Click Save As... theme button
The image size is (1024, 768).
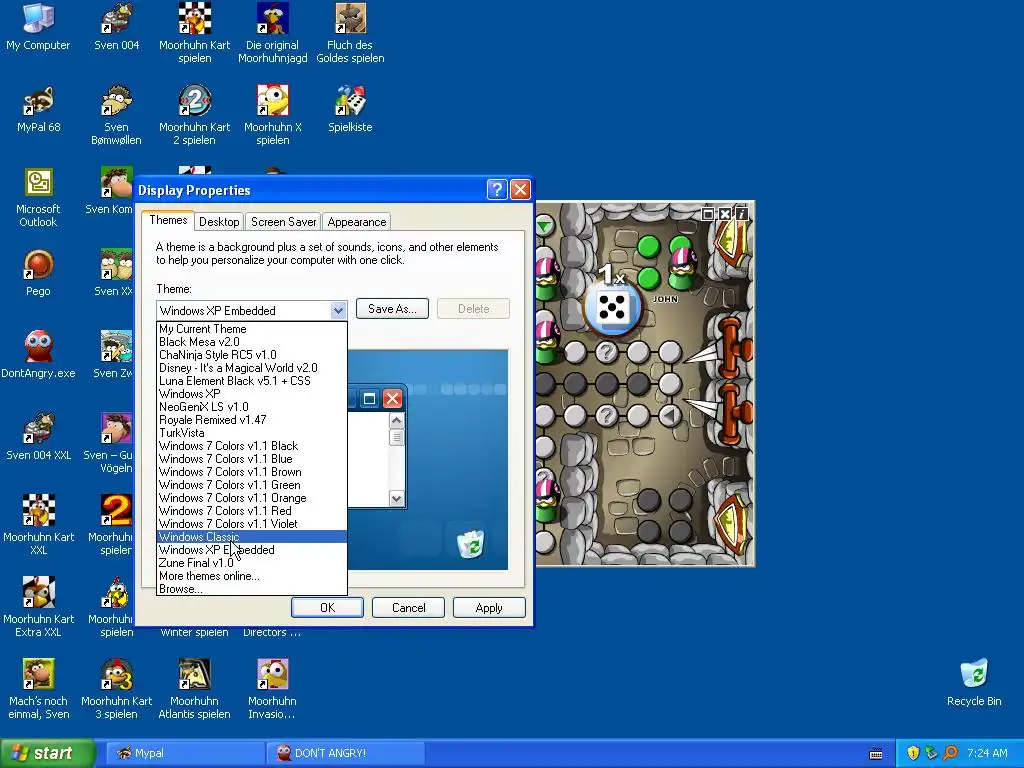click(392, 309)
